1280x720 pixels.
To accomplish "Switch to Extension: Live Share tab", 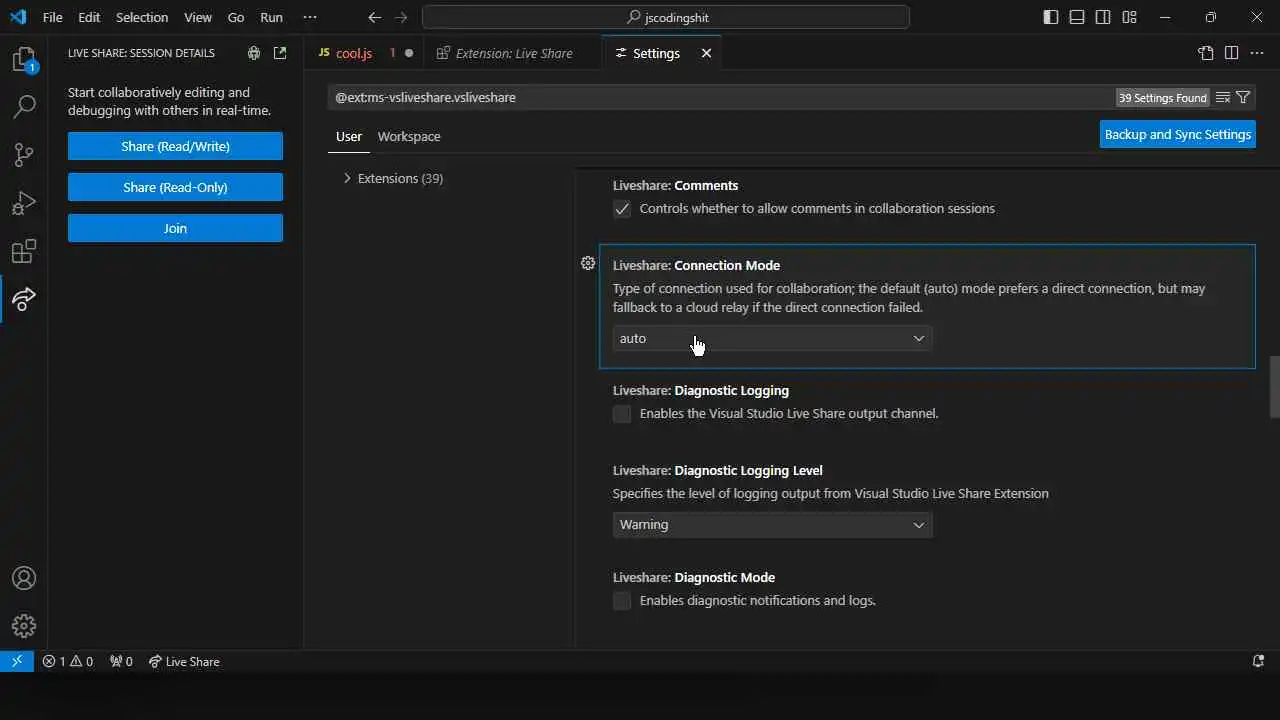I will pyautogui.click(x=514, y=53).
